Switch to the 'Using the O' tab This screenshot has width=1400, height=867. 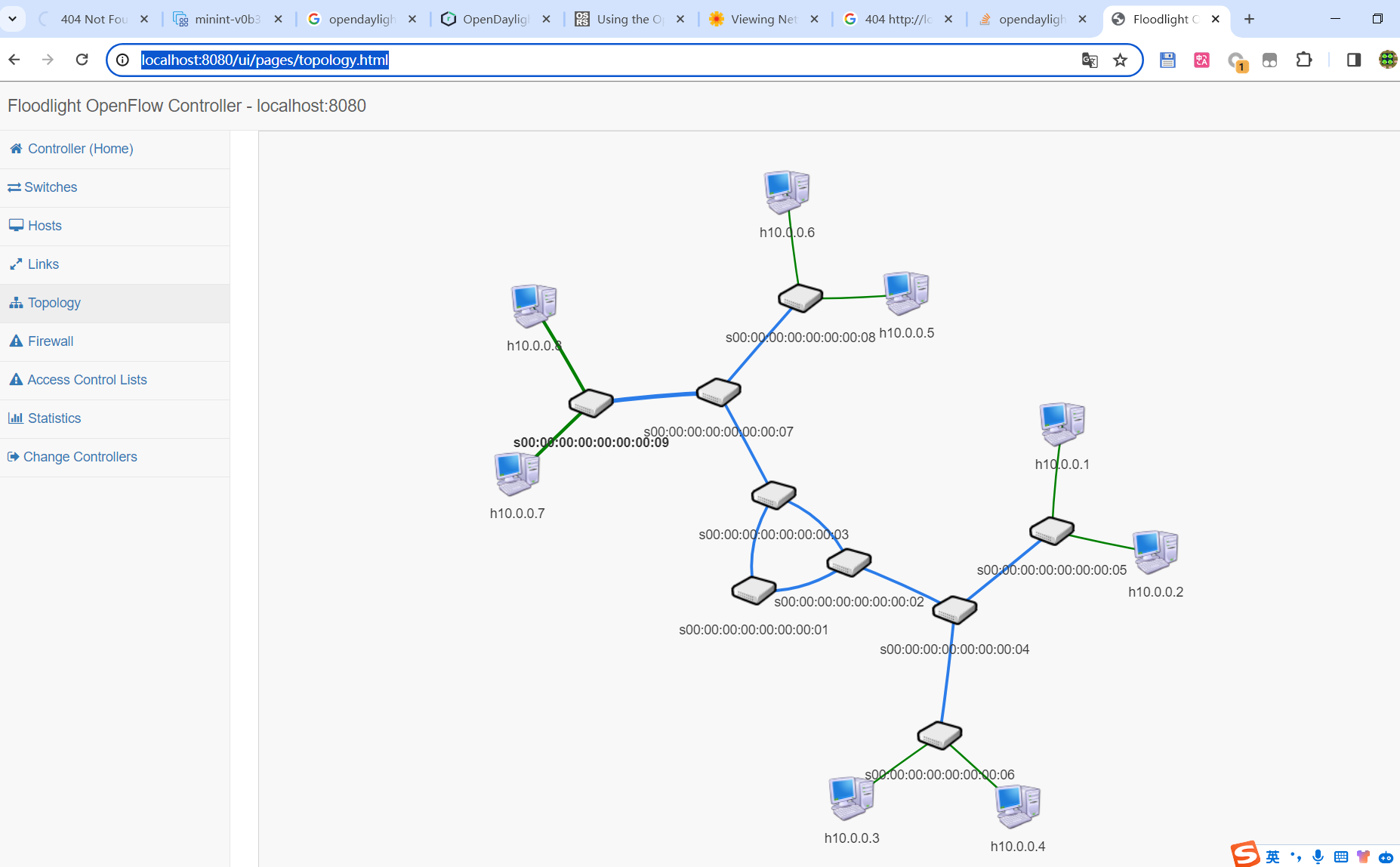coord(628,19)
